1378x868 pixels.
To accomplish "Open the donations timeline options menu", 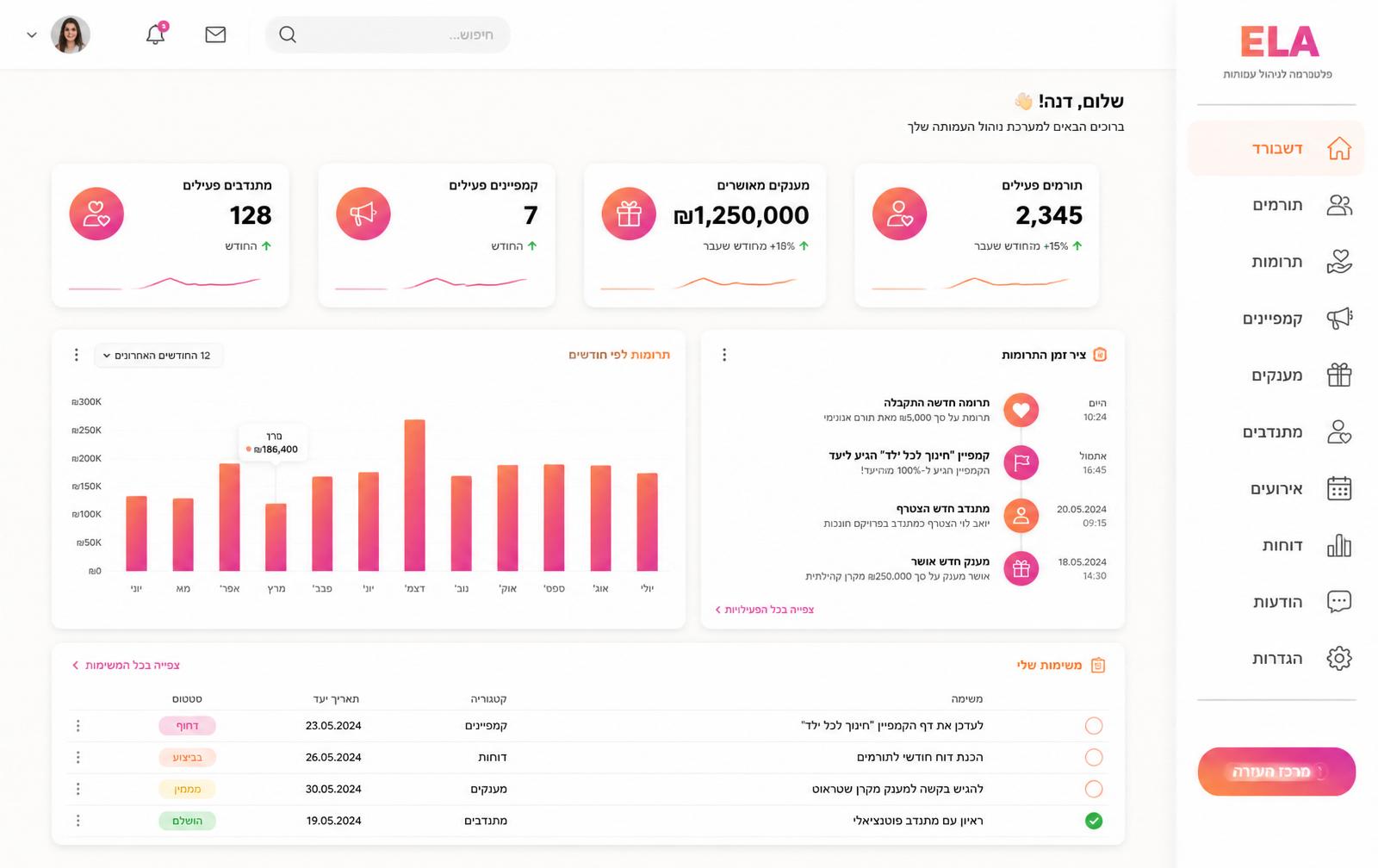I will [724, 355].
